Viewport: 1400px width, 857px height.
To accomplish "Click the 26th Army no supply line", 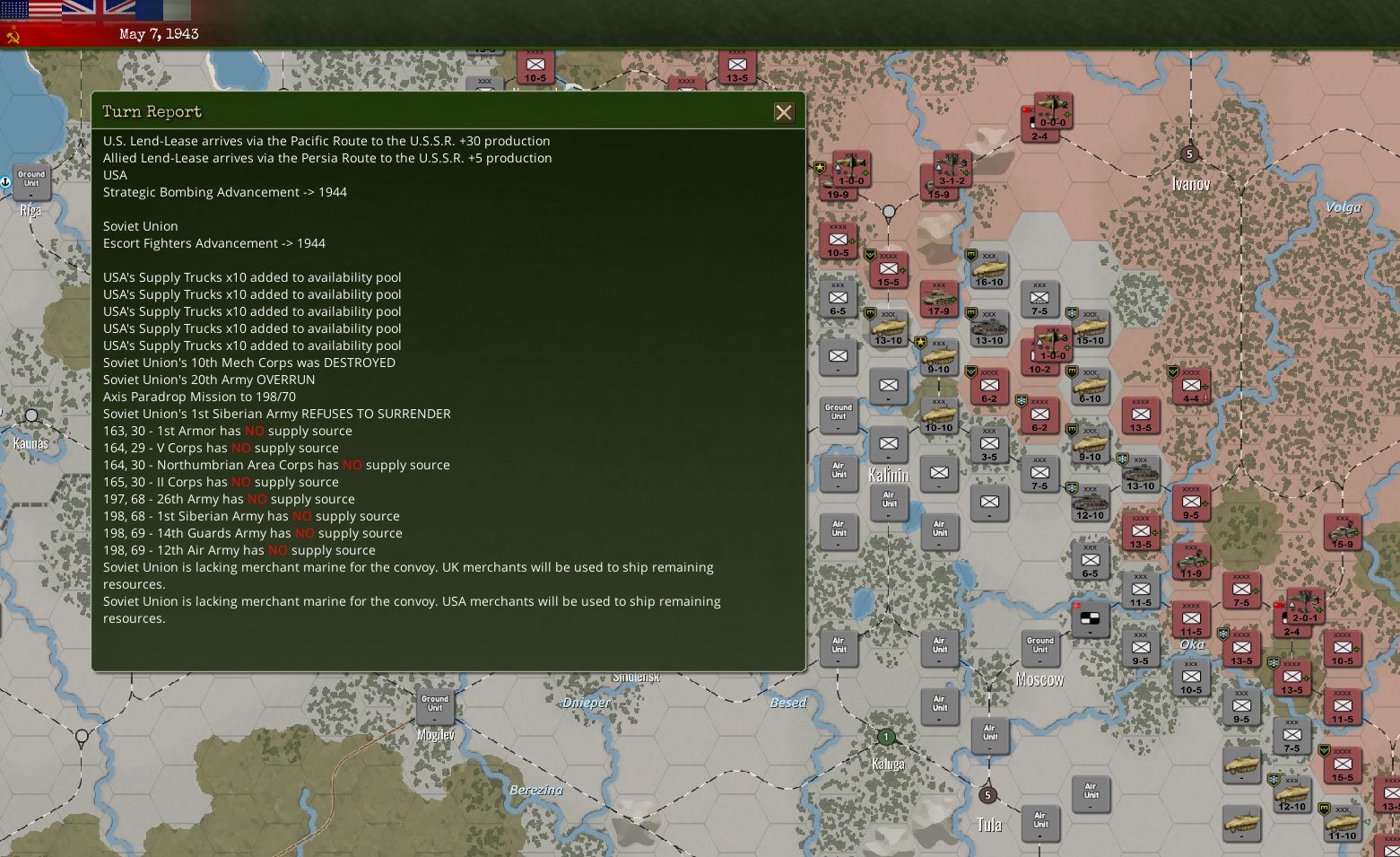I will tap(229, 499).
